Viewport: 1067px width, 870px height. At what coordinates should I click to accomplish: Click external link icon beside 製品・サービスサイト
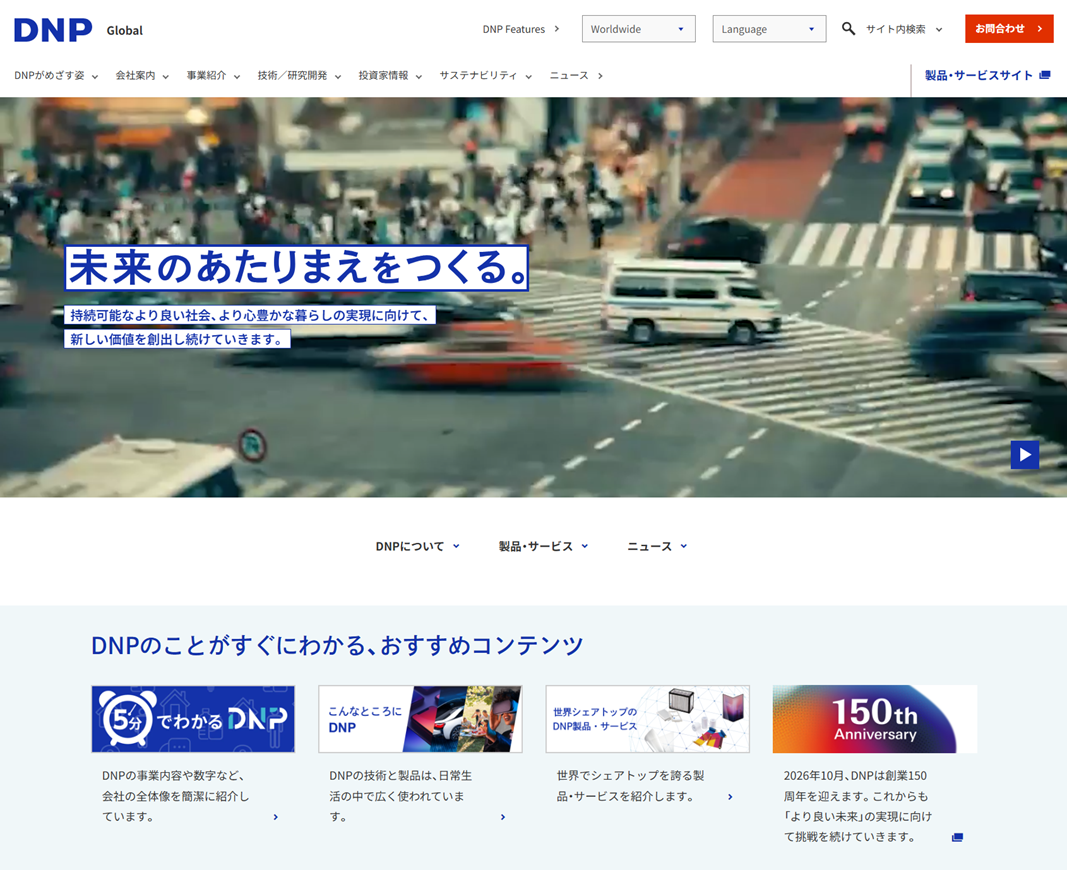(x=1045, y=76)
